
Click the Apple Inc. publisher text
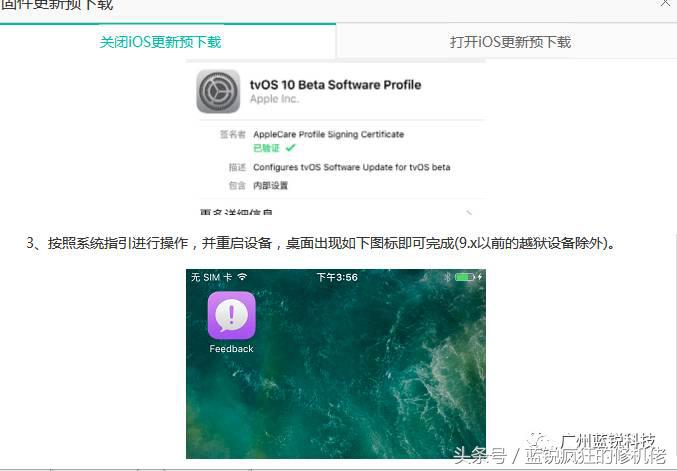tap(274, 99)
